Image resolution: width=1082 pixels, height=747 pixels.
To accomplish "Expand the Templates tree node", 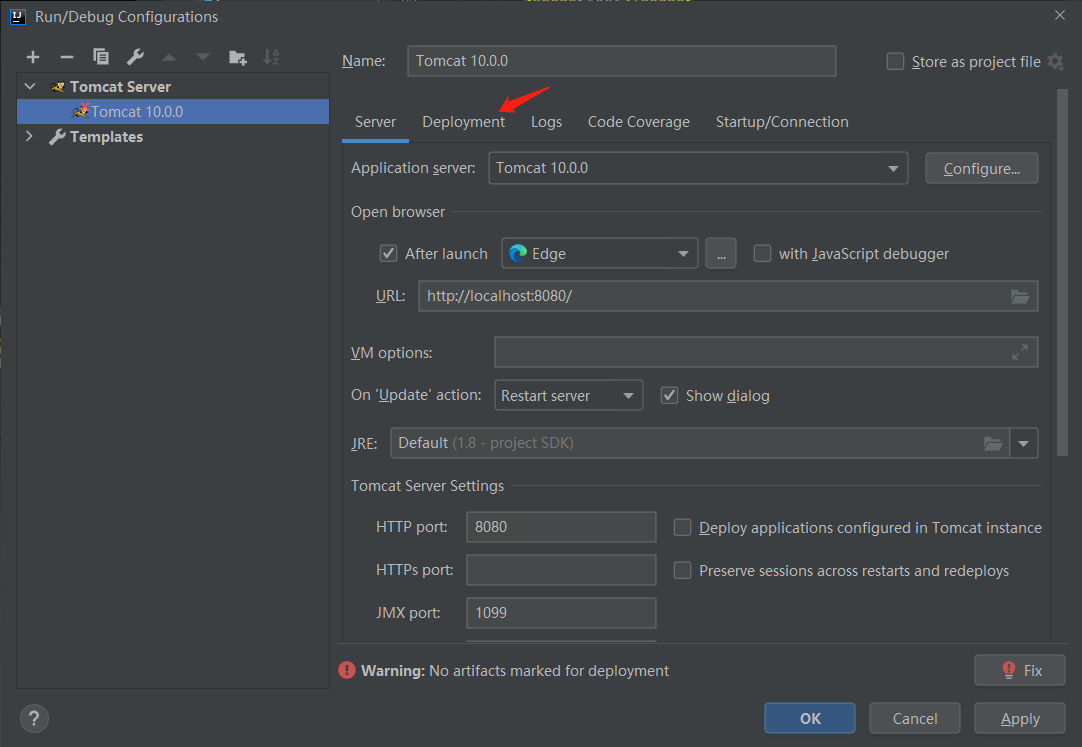I will click(29, 136).
